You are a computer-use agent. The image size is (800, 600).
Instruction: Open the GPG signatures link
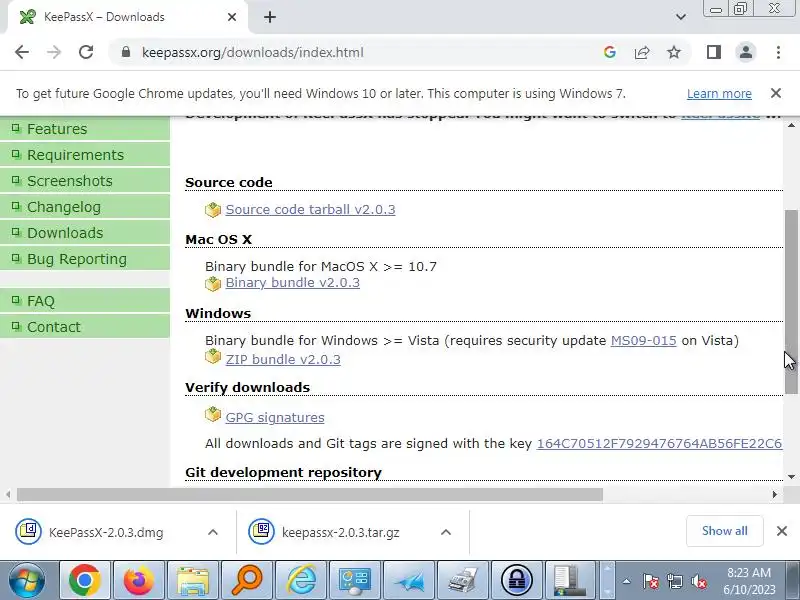tap(275, 417)
